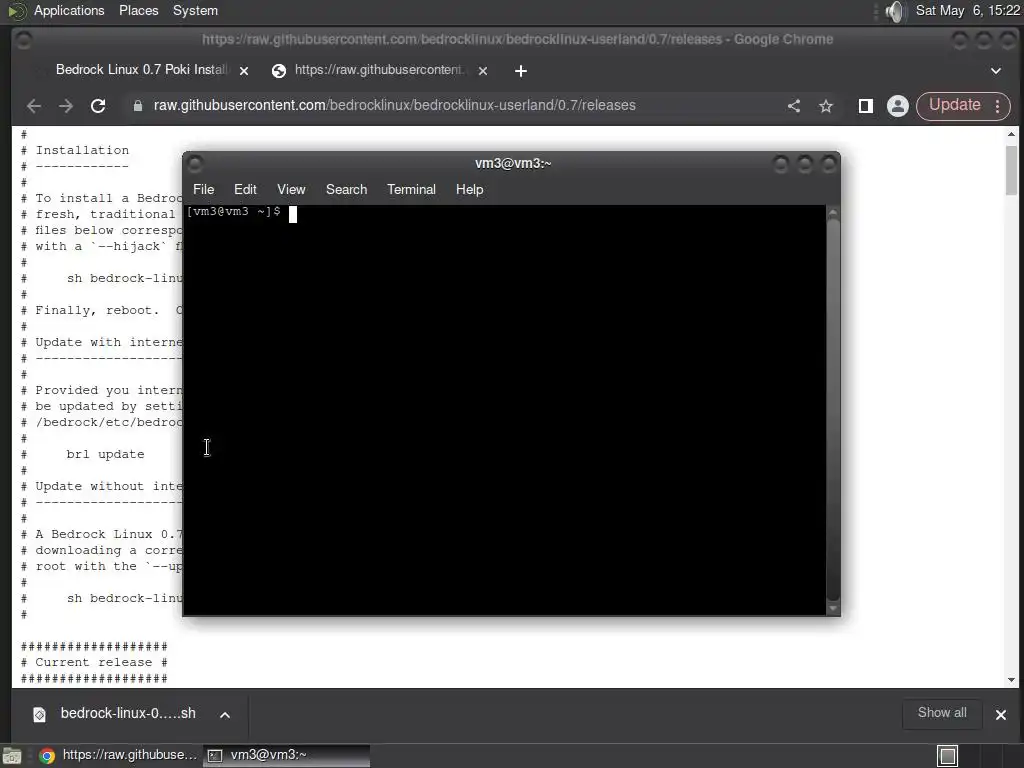Expand the bedrock-linux download options chevron
This screenshot has width=1024, height=768.
pos(225,714)
